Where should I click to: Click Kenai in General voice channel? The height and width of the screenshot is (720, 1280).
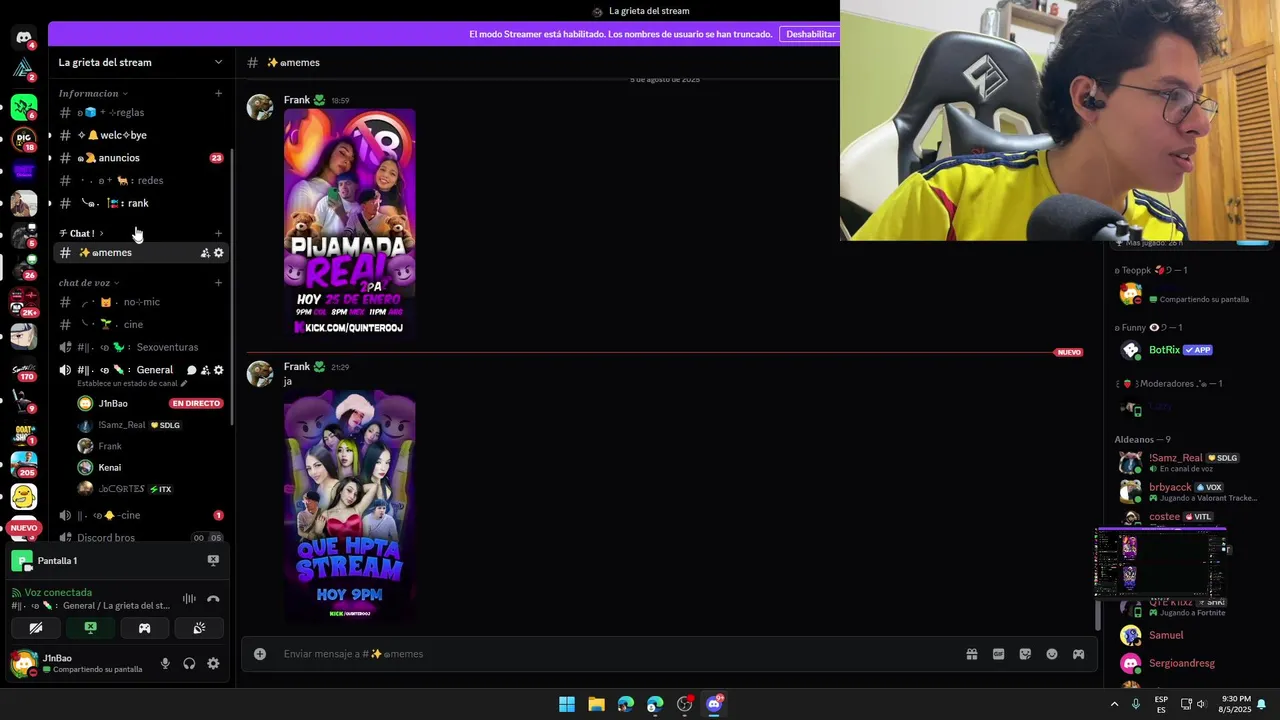110,467
